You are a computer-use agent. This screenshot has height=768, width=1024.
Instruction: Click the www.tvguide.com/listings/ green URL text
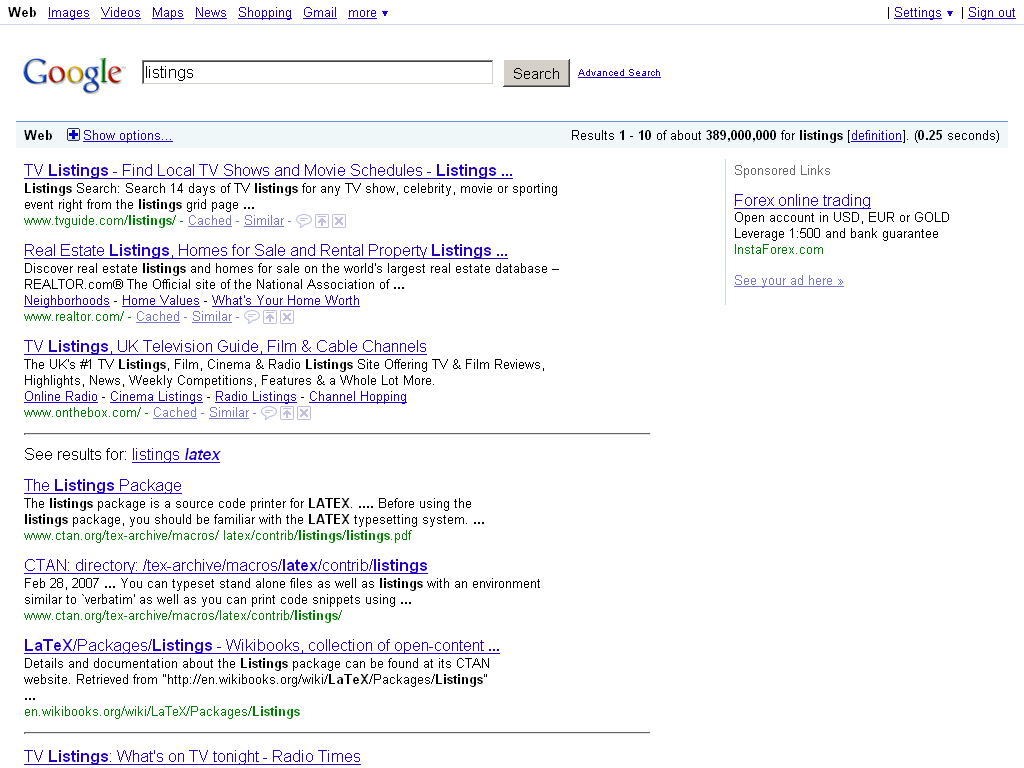pos(100,221)
